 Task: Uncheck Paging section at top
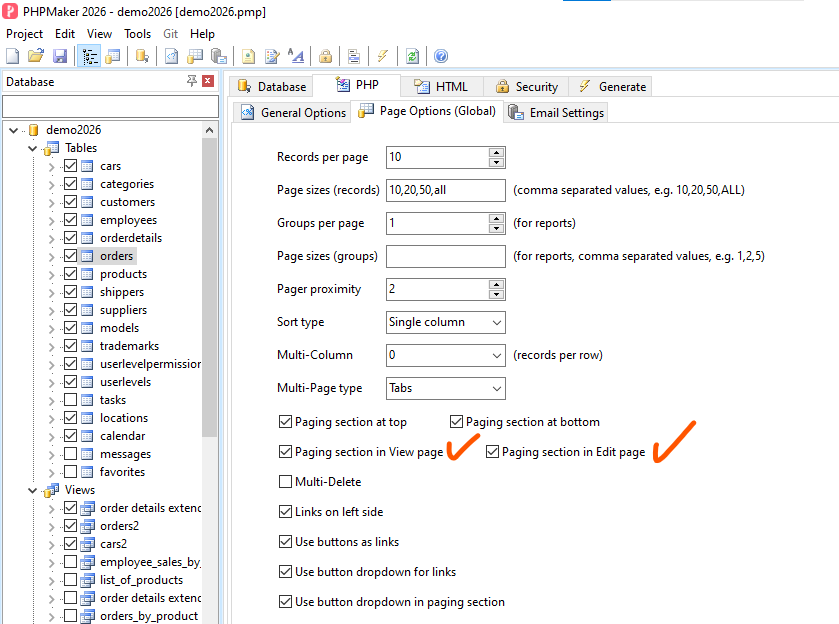pos(286,422)
